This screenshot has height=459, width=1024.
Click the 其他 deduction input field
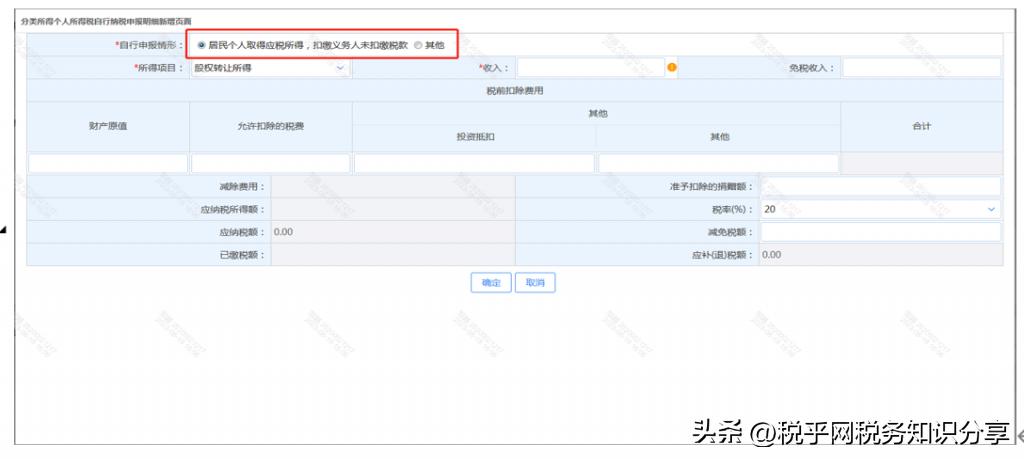(718, 163)
